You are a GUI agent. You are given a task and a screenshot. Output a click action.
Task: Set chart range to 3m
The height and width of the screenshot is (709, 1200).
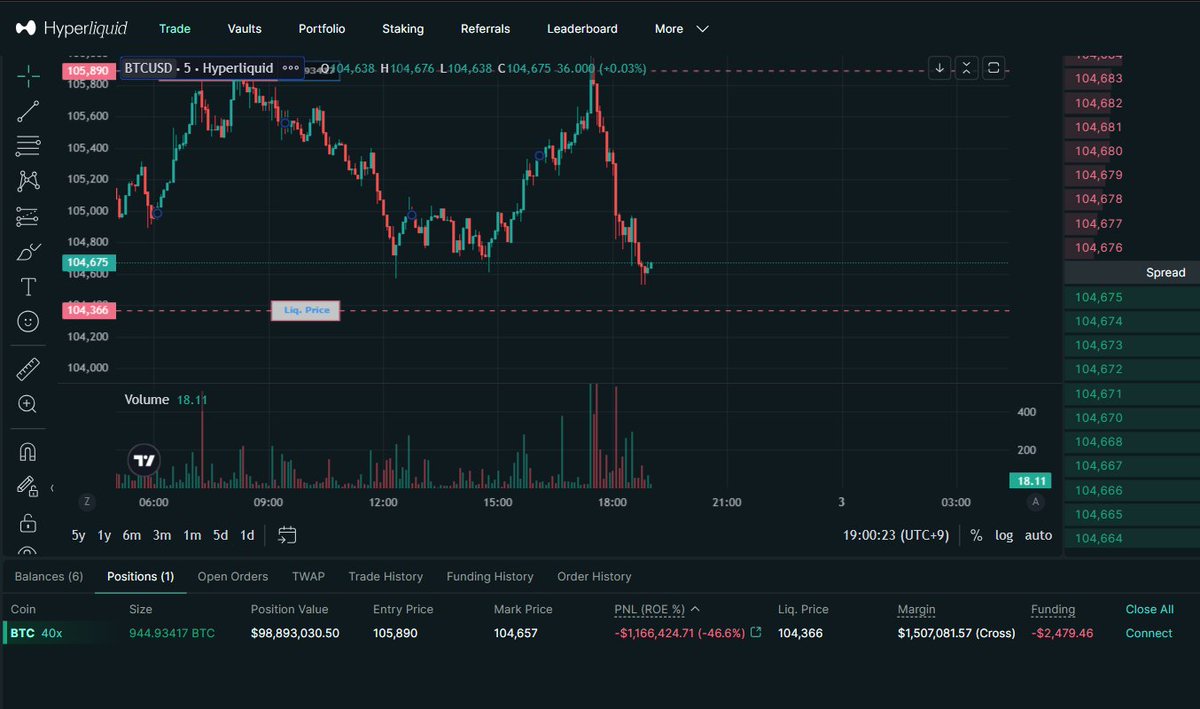pyautogui.click(x=162, y=535)
